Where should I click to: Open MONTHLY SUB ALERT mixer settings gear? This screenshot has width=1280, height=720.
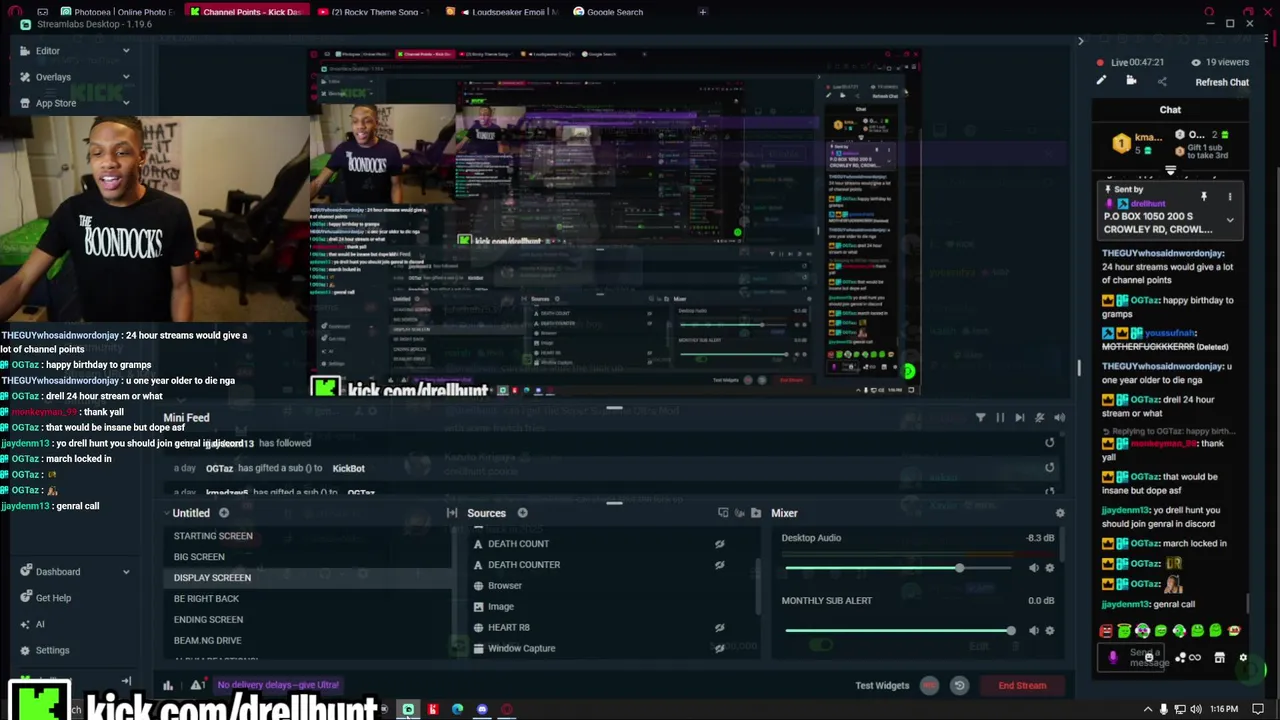pos(1049,631)
